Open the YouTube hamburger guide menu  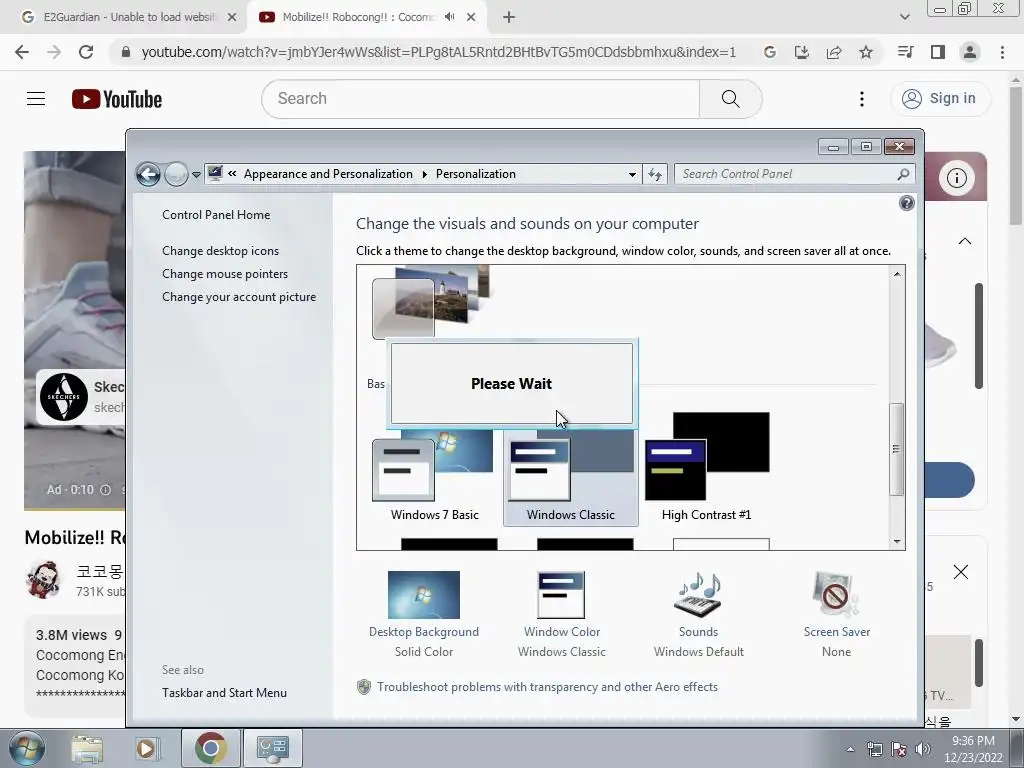tap(36, 99)
